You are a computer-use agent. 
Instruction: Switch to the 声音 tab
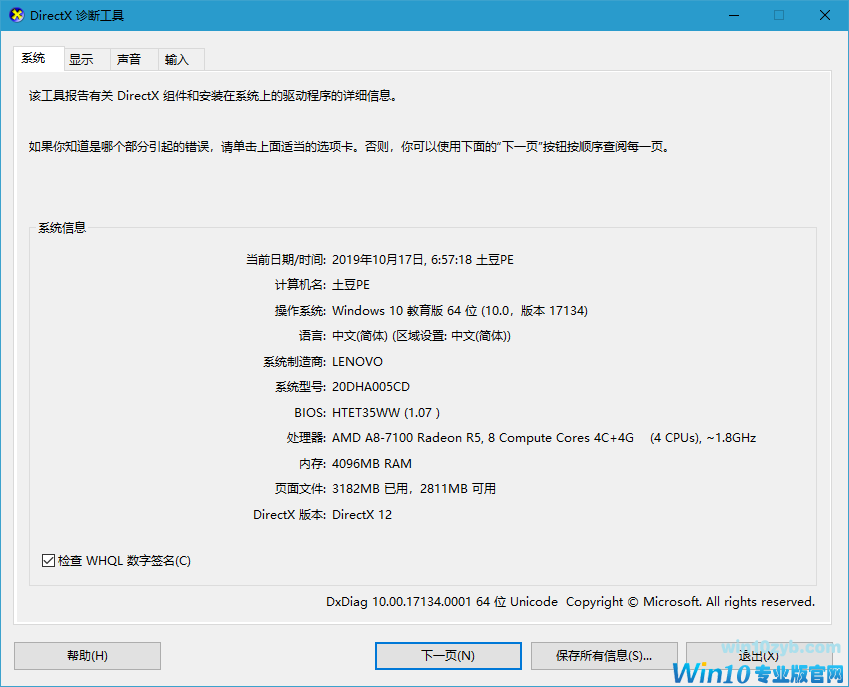(x=134, y=59)
